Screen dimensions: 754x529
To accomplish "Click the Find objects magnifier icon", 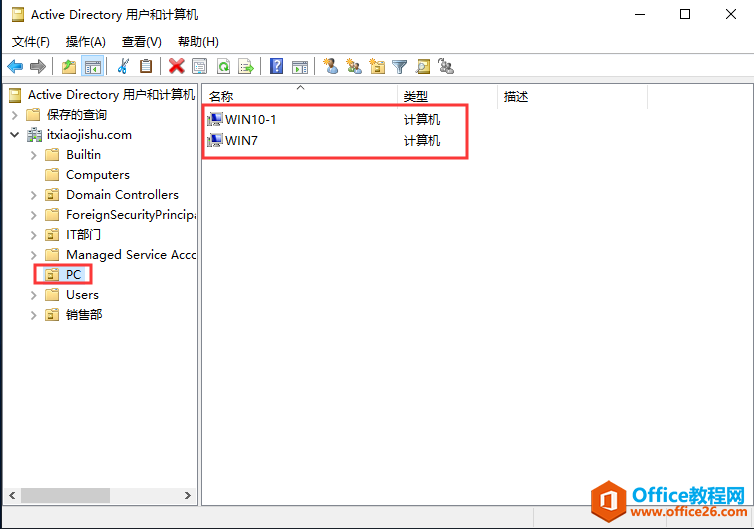I will [423, 66].
